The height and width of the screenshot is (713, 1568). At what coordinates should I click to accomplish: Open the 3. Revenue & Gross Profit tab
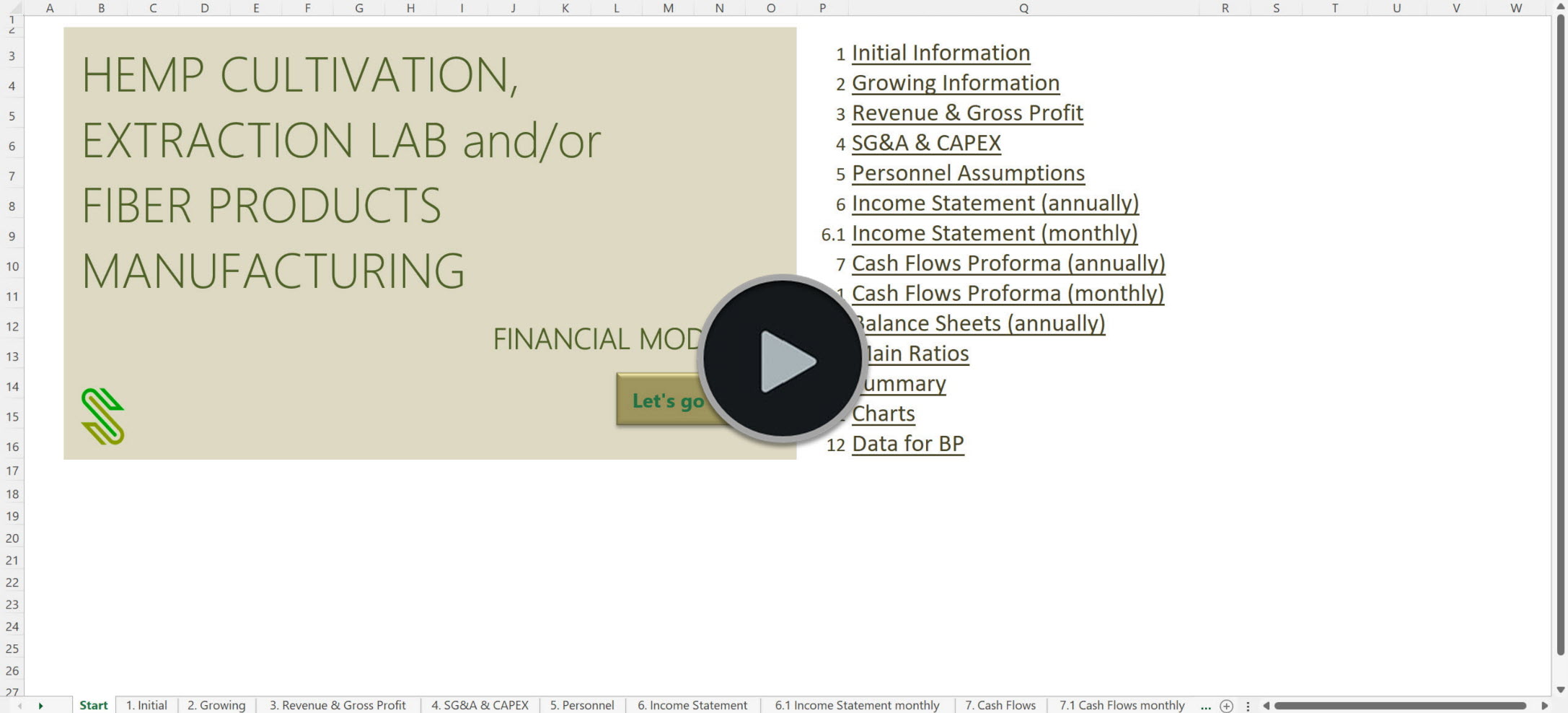pos(337,706)
